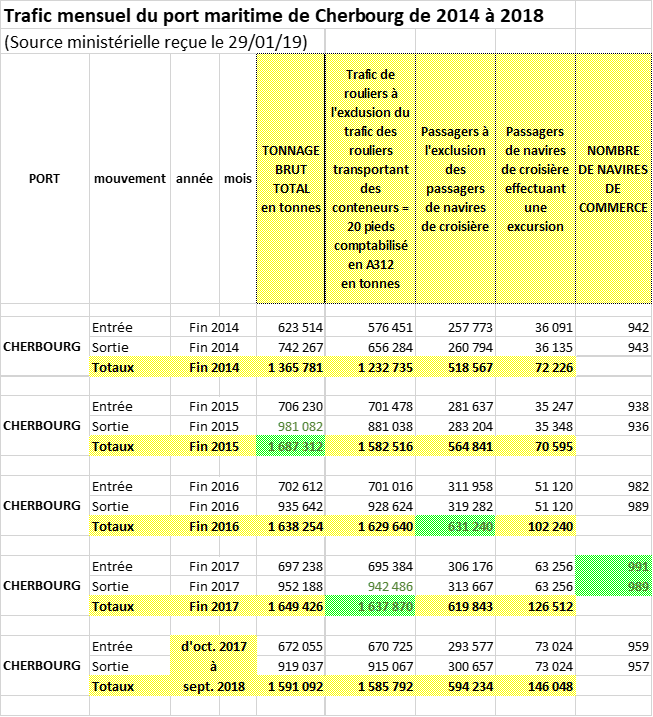Viewport: 653px width, 717px height.
Task: Select cell with value 283 204
Action: pyautogui.click(x=455, y=426)
